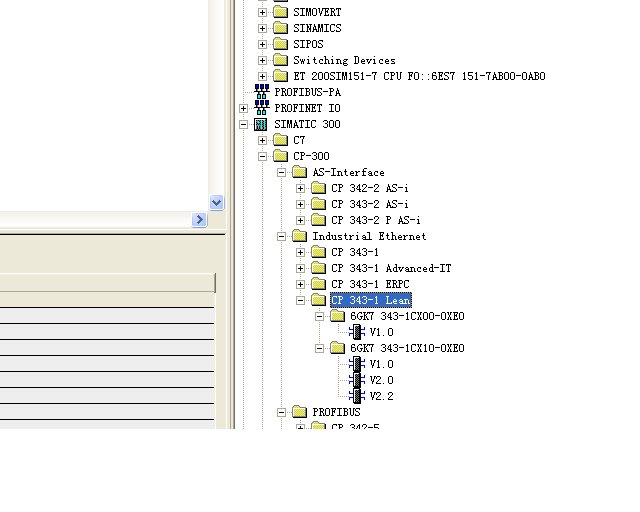Click the horizontal scrollbar right arrow
The image size is (640, 512).
199,220
